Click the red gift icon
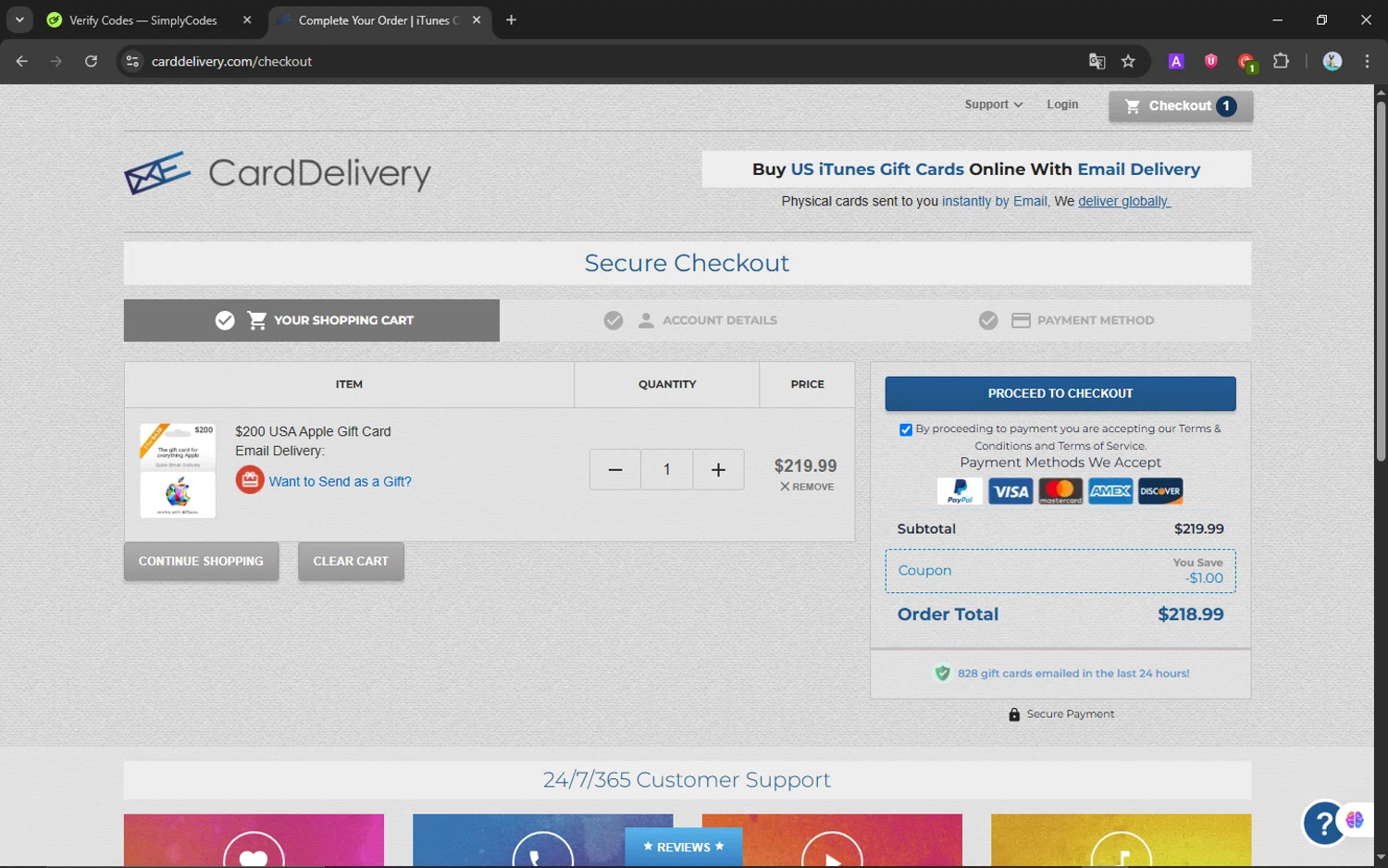 point(250,480)
